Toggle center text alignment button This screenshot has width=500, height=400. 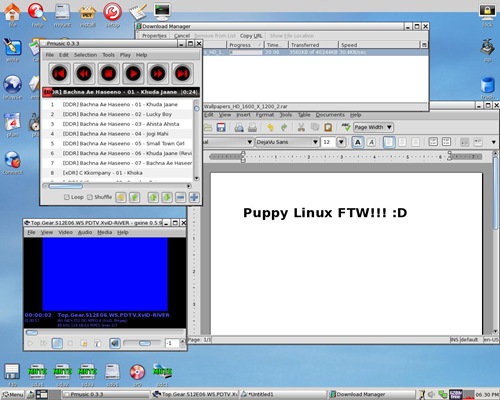click(402, 142)
